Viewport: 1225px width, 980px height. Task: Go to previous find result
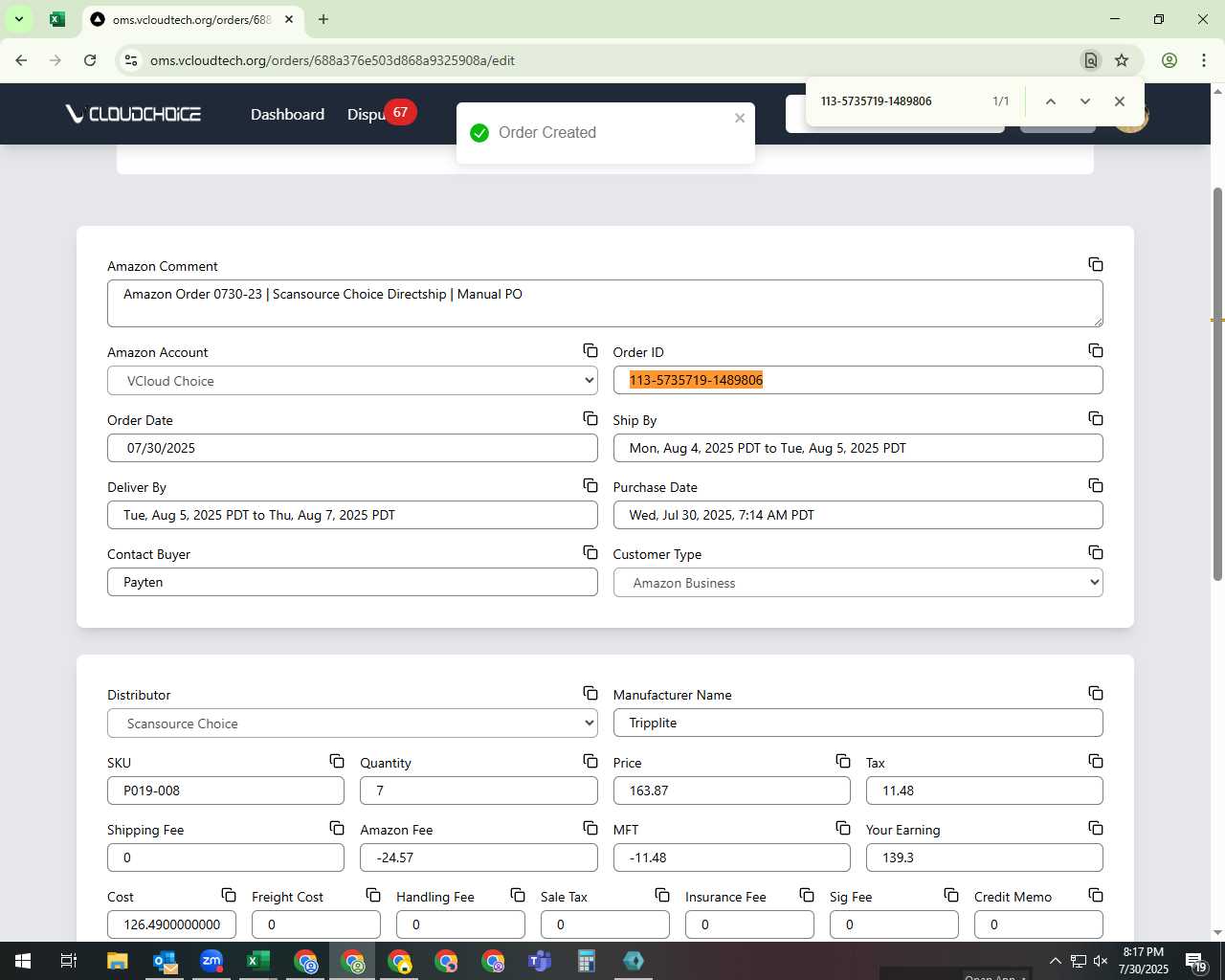(x=1050, y=101)
